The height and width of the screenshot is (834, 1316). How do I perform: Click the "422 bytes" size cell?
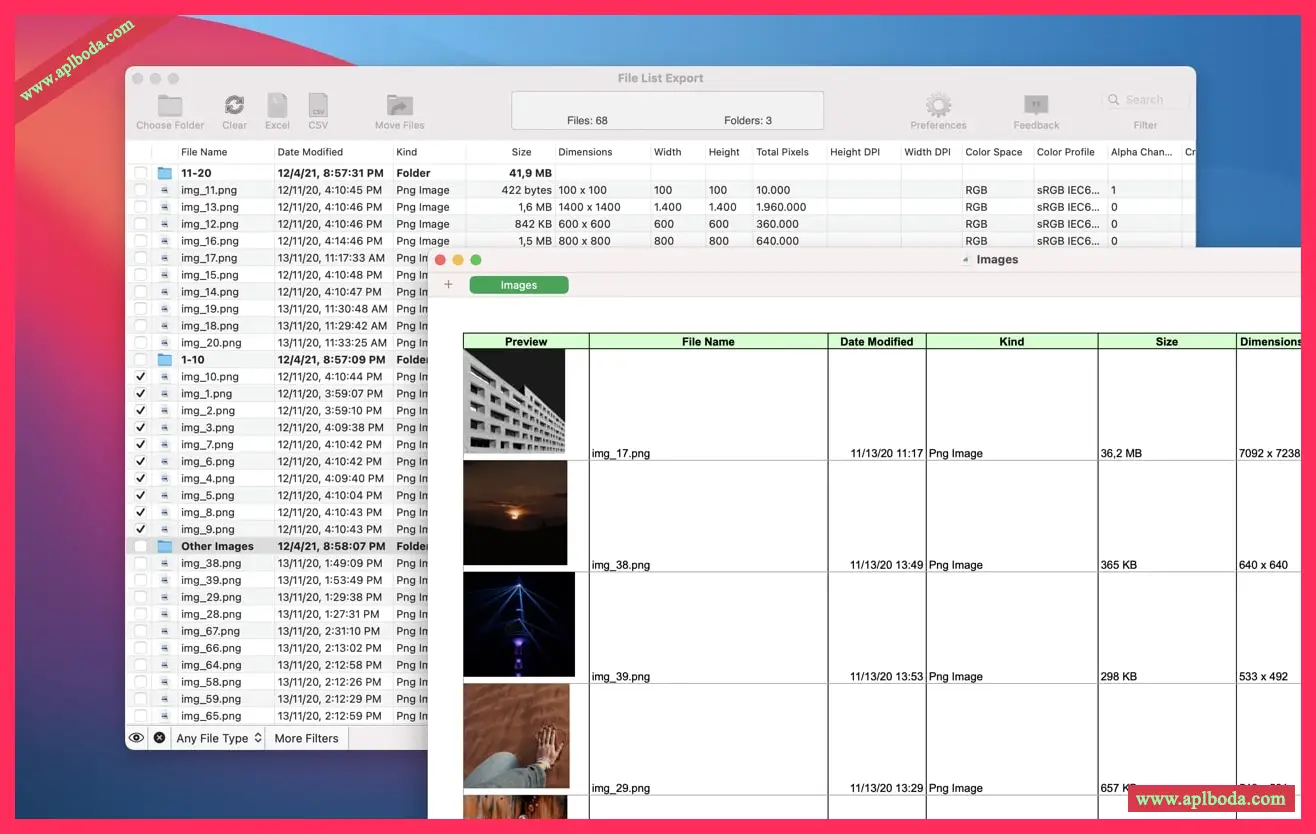tap(526, 190)
